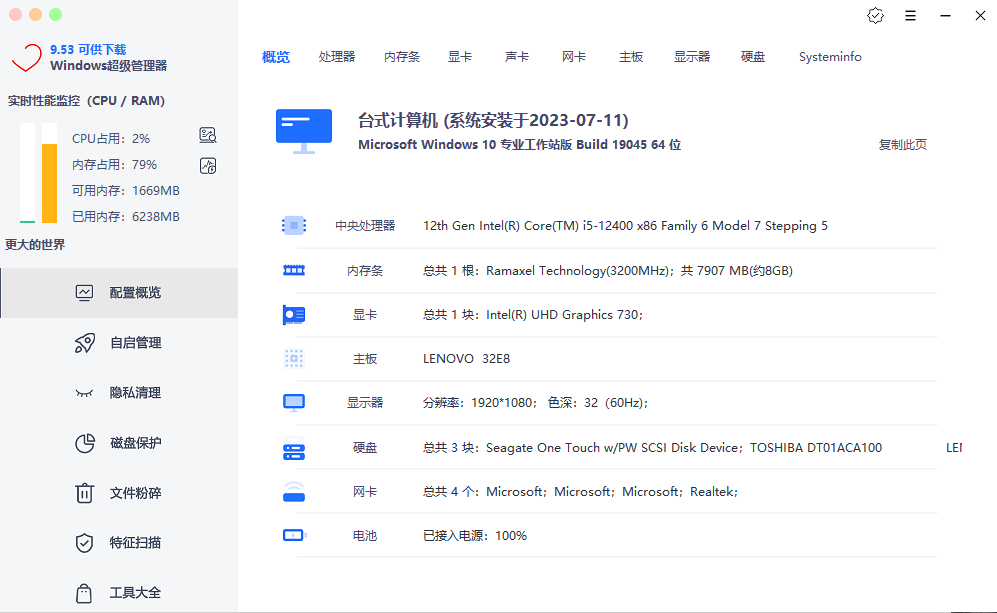Select 配置概览 in the sidebar

[x=134, y=293]
